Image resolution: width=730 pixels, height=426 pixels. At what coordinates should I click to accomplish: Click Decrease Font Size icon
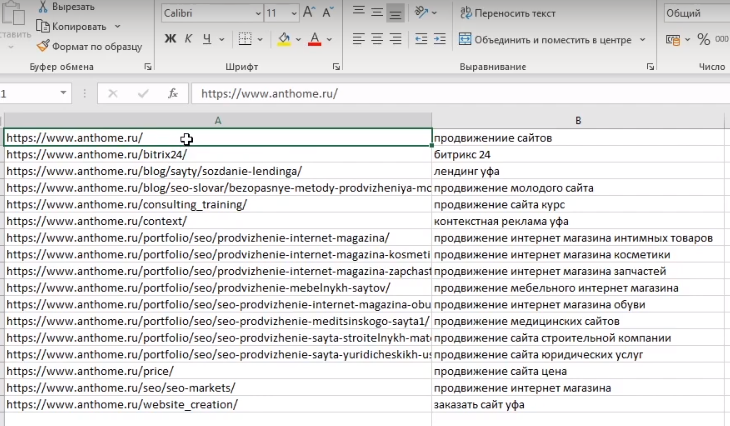click(328, 13)
